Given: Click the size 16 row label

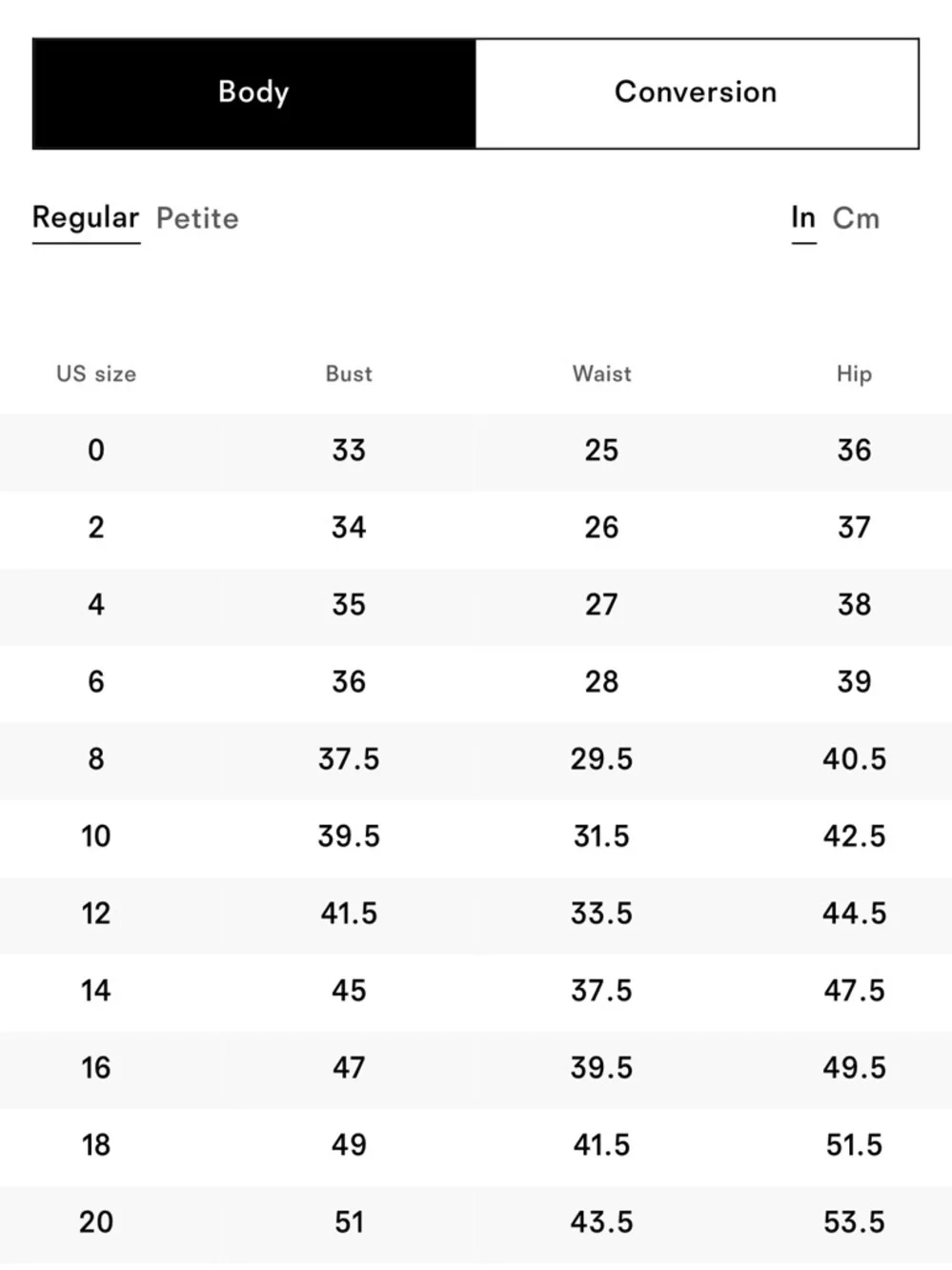Looking at the screenshot, I should coord(96,1068).
